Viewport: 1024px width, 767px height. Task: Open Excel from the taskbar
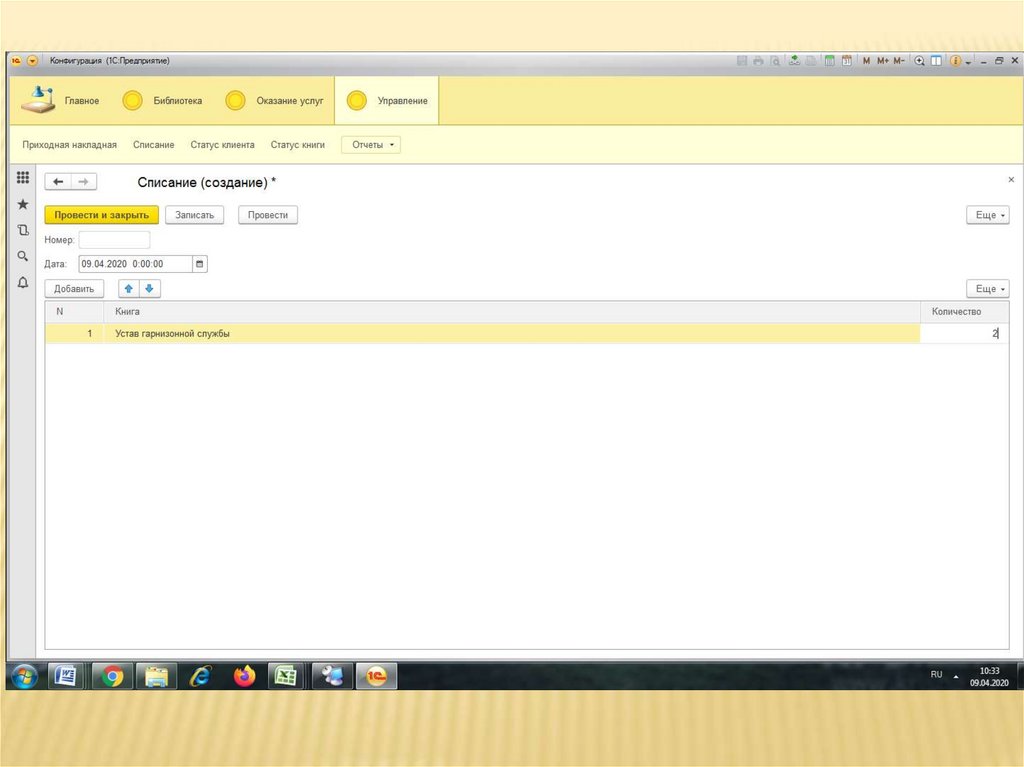pyautogui.click(x=285, y=676)
